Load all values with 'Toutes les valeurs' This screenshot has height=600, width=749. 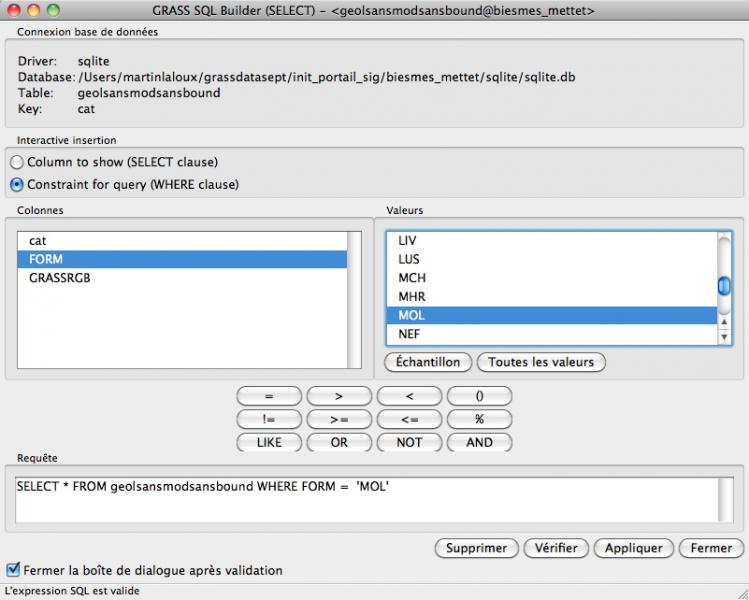click(540, 362)
